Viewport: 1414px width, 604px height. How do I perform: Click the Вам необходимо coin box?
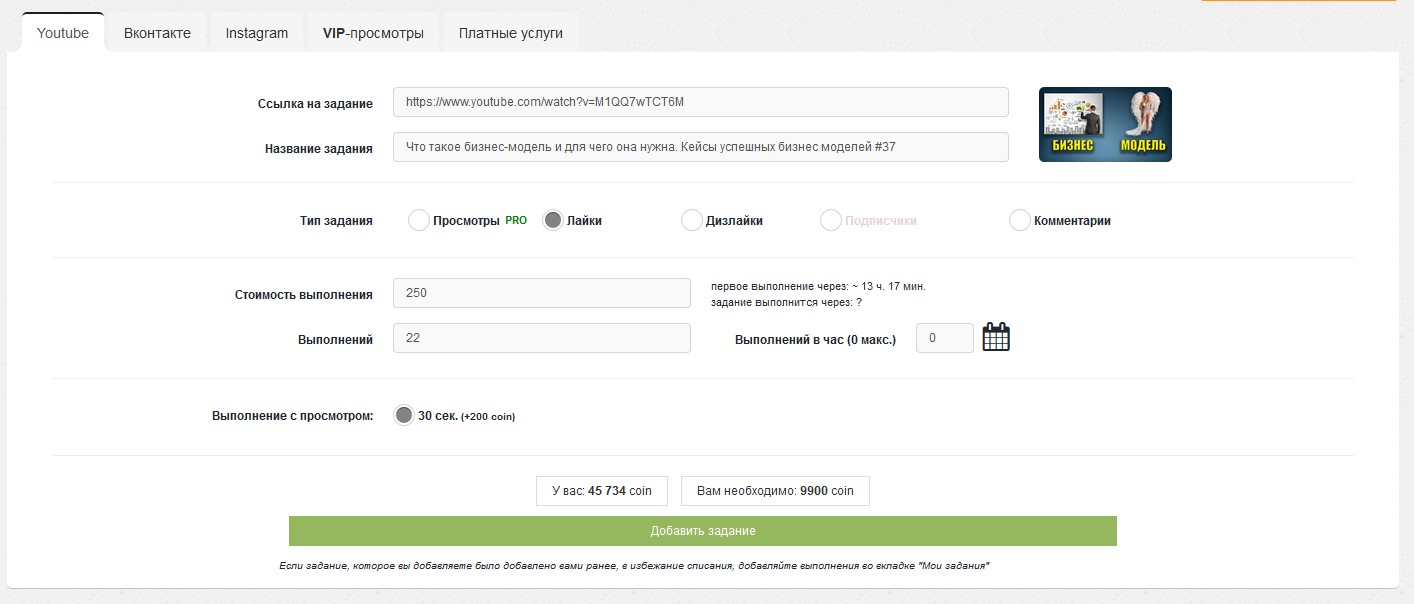pos(775,491)
